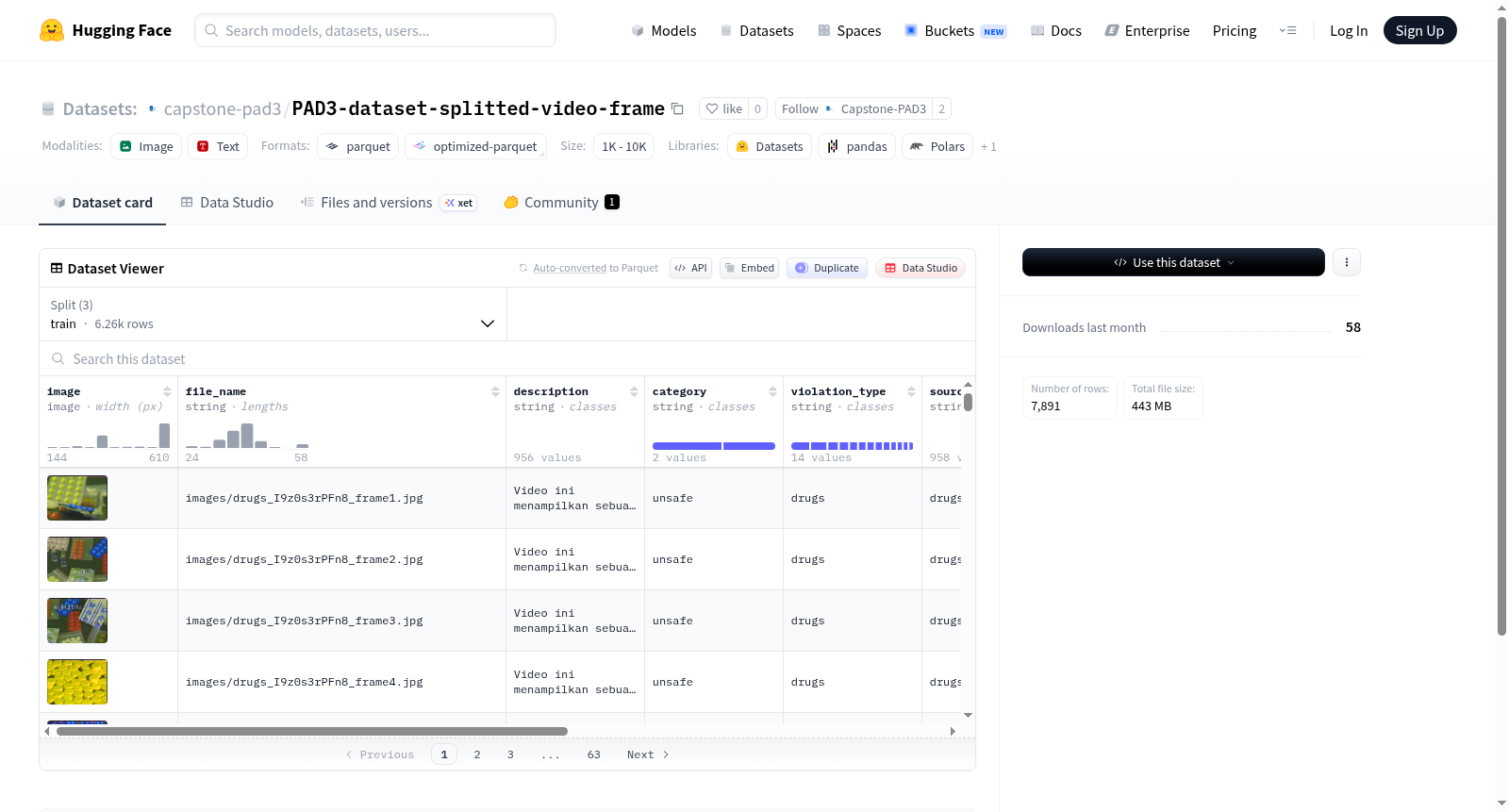Open Buckets in the top navigation
Viewport: 1509px width, 812px height.
coord(955,30)
